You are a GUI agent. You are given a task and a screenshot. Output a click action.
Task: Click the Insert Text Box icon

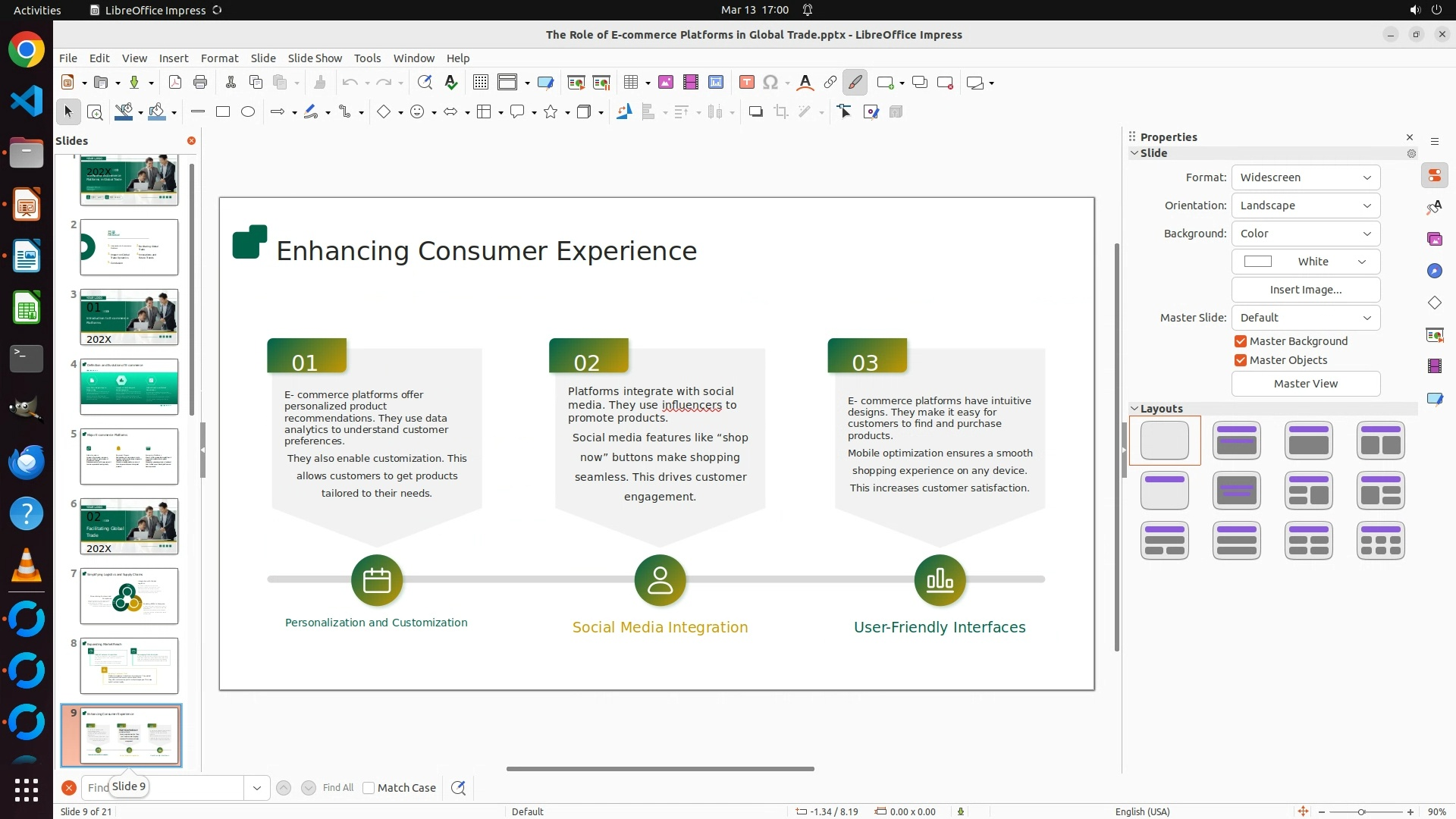[x=746, y=83]
